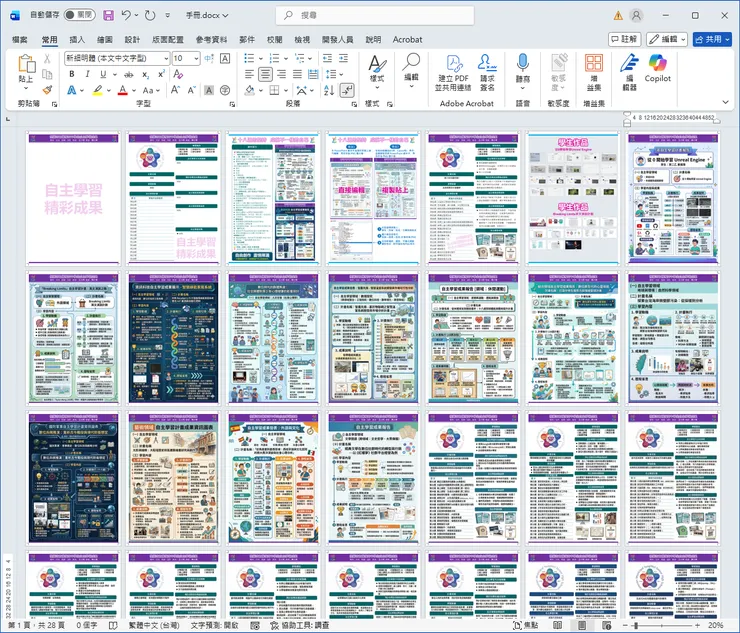740x633 pixels.
Task: Click the warning triangle icon in title bar
Action: 618,16
